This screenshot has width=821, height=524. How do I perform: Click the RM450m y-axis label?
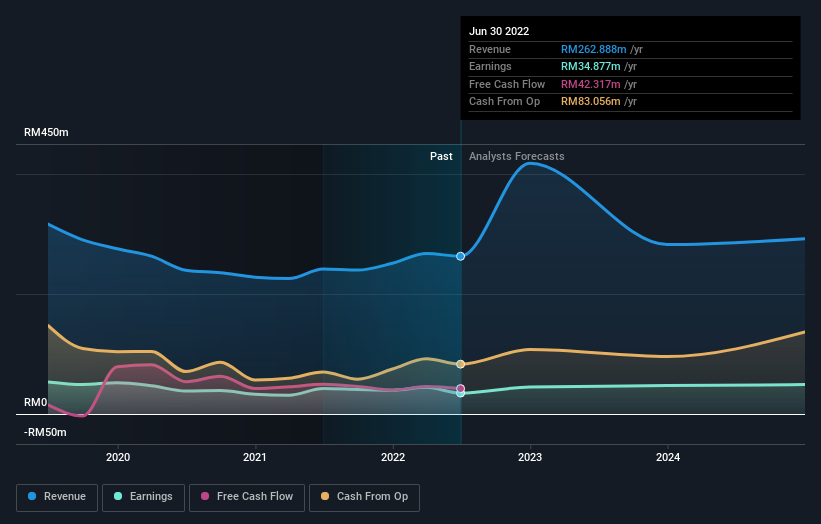[x=46, y=132]
